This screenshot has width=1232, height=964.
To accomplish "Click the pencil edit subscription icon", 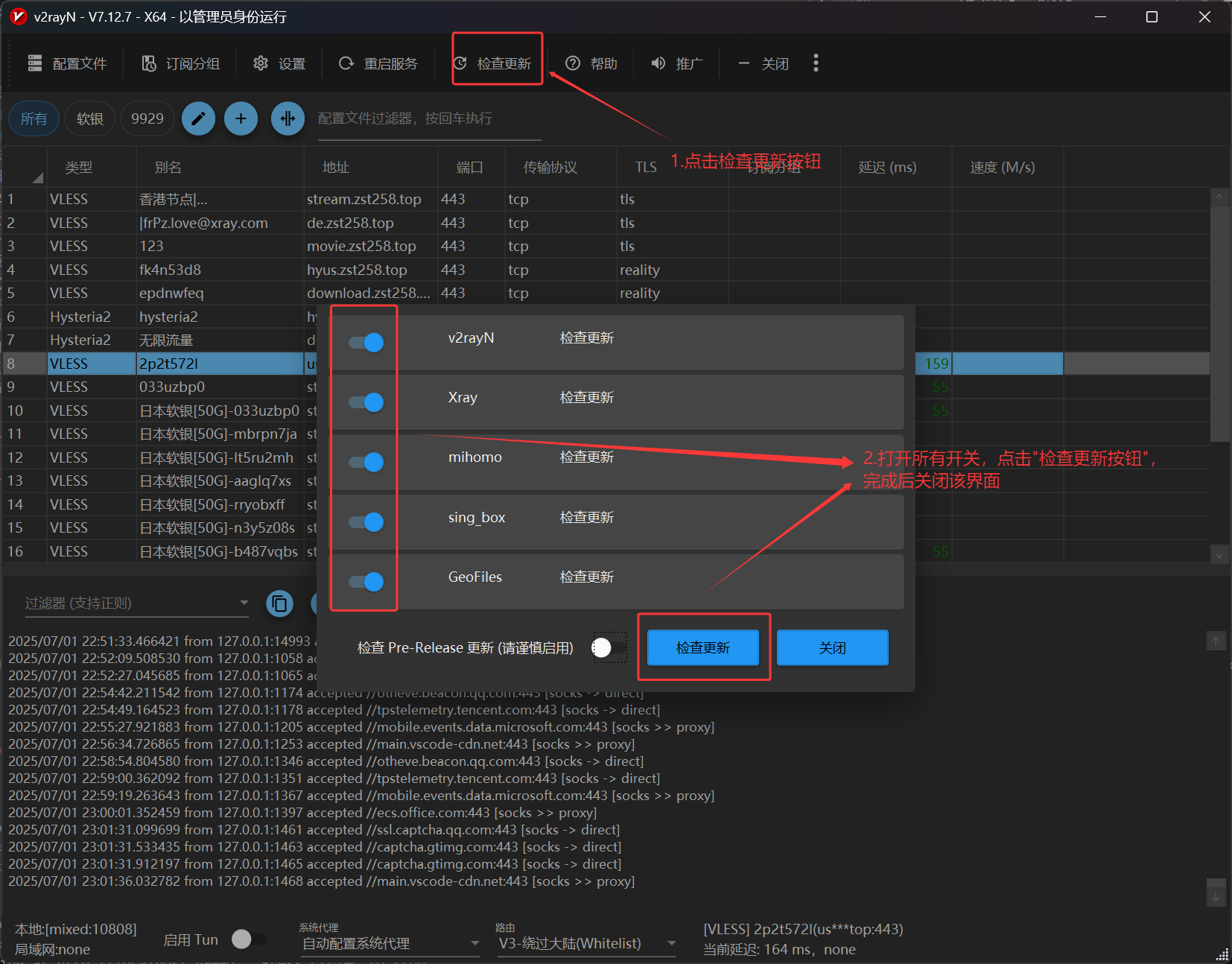I will [199, 118].
